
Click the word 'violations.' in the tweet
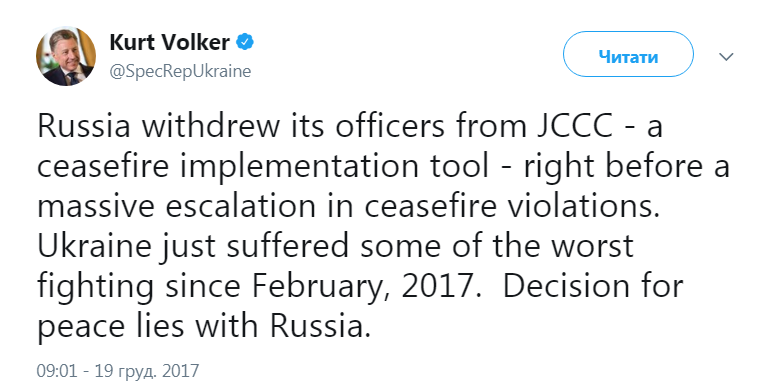pos(582,207)
